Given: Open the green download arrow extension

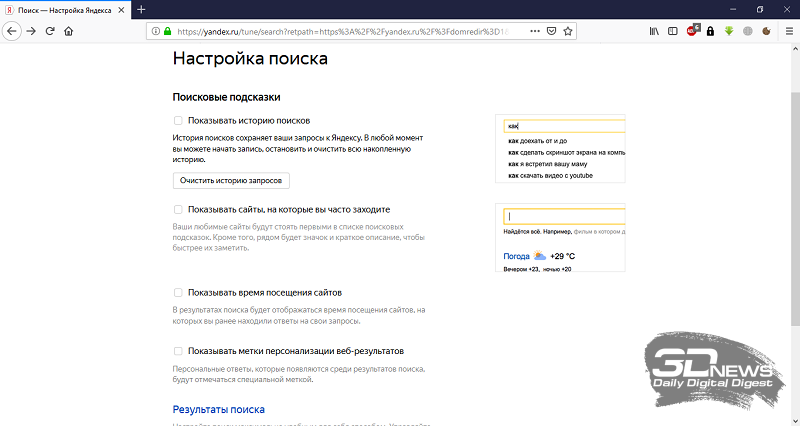Looking at the screenshot, I should pos(729,31).
